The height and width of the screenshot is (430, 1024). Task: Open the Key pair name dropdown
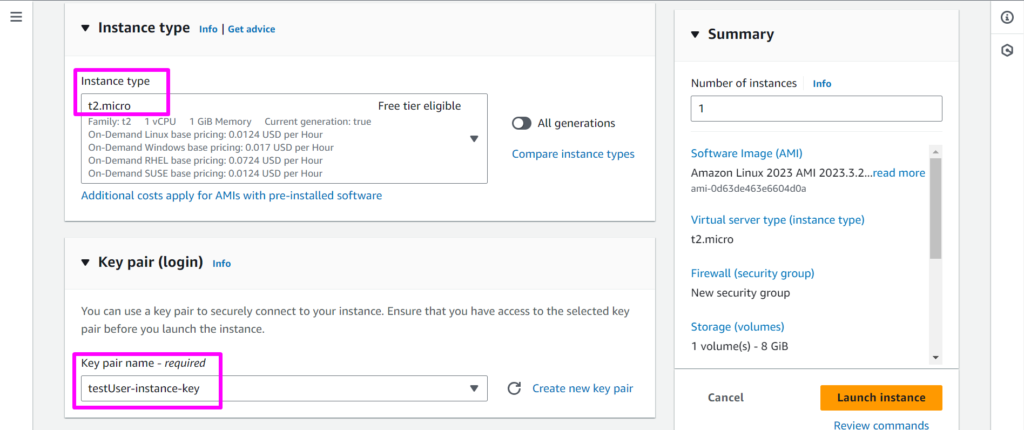(474, 388)
